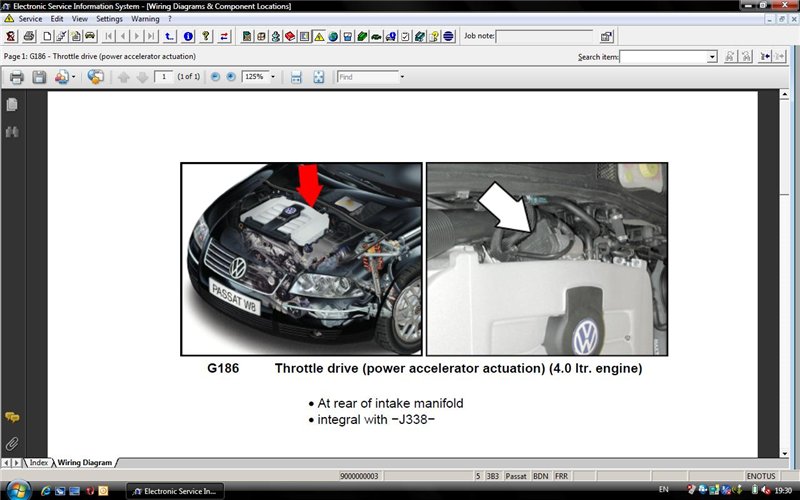Image resolution: width=800 pixels, height=500 pixels.
Task: Select the yellow warning triangle toolbar icon
Action: pos(319,36)
